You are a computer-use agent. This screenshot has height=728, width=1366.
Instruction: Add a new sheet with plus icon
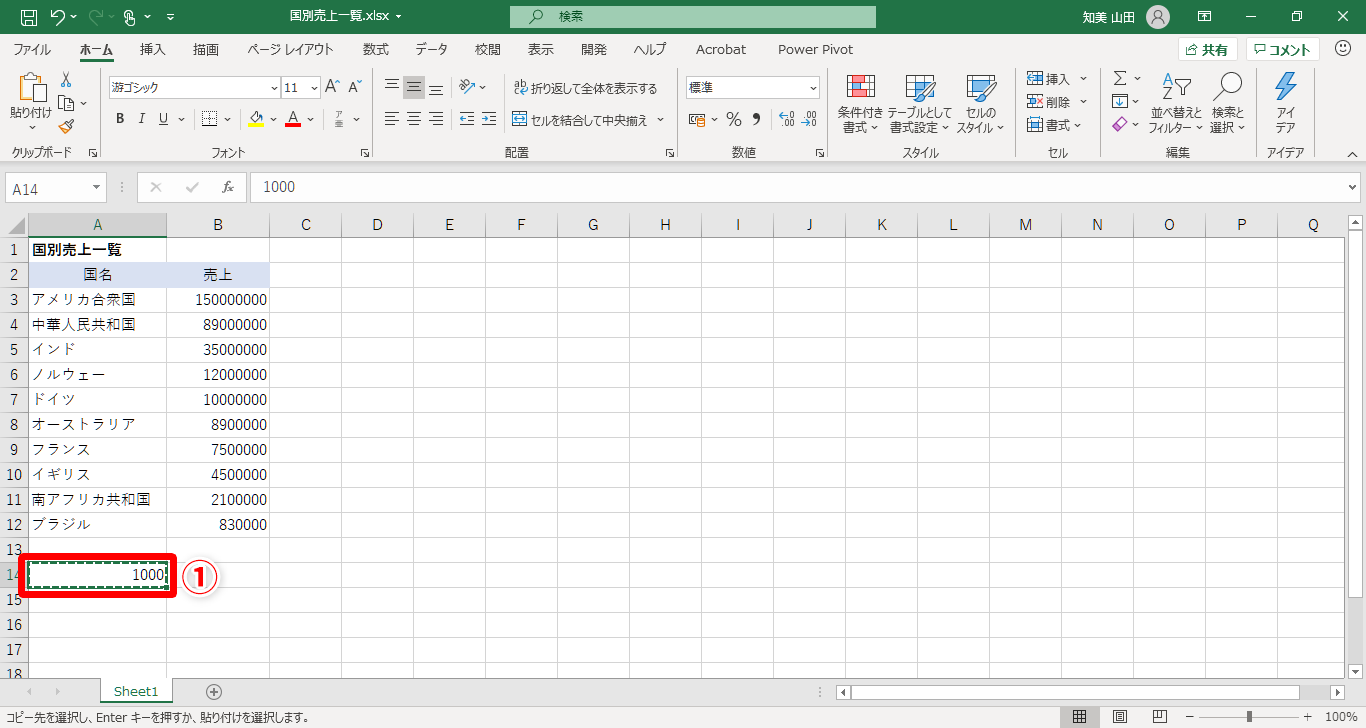213,691
